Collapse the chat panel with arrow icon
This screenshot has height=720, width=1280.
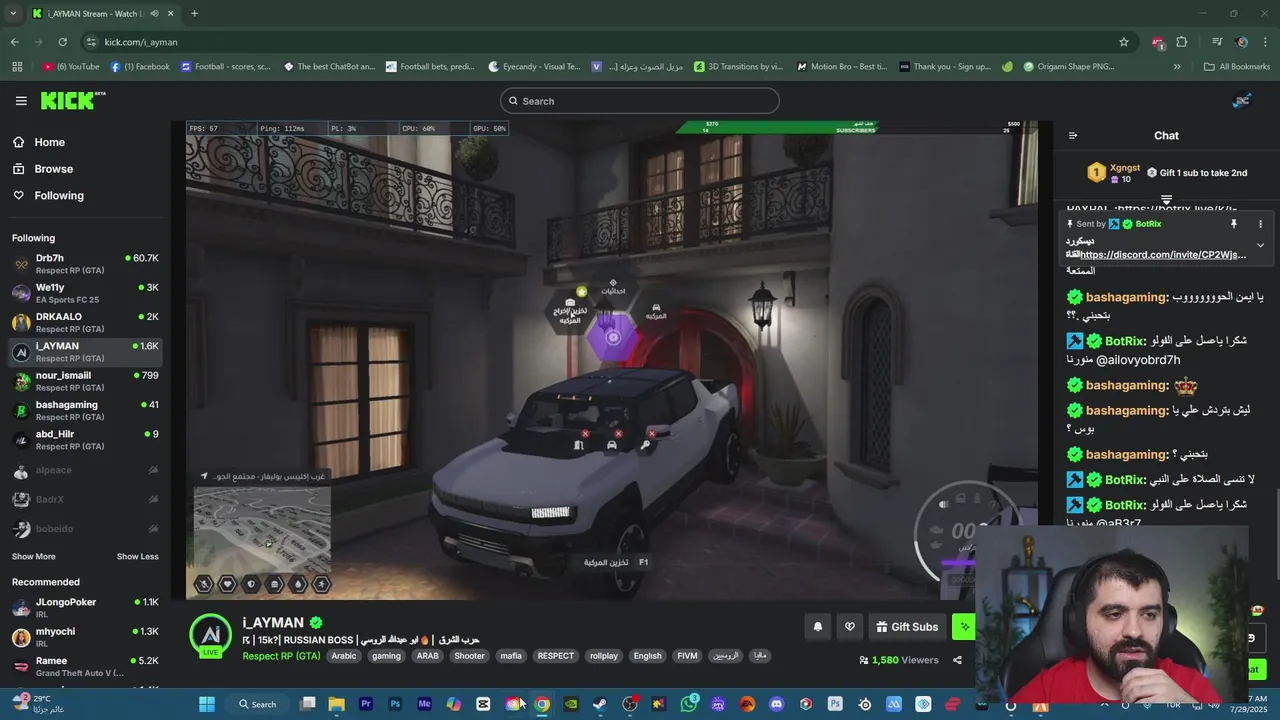pos(1073,135)
